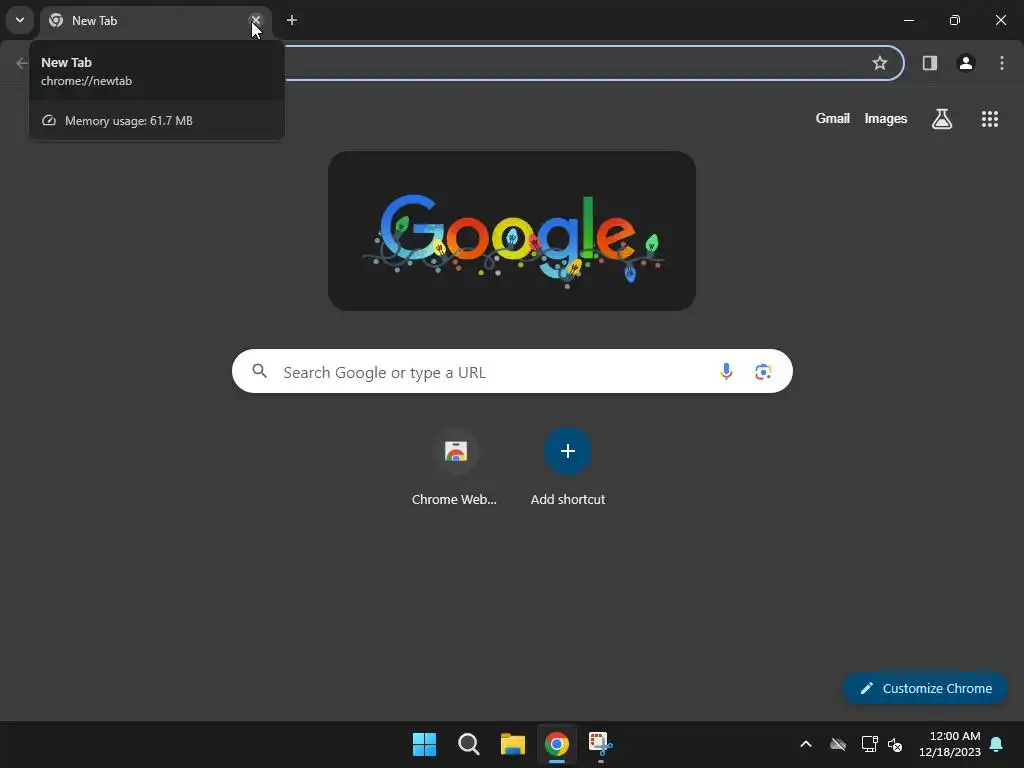This screenshot has height=768, width=1024.
Task: Open the Google apps grid
Action: pos(990,119)
